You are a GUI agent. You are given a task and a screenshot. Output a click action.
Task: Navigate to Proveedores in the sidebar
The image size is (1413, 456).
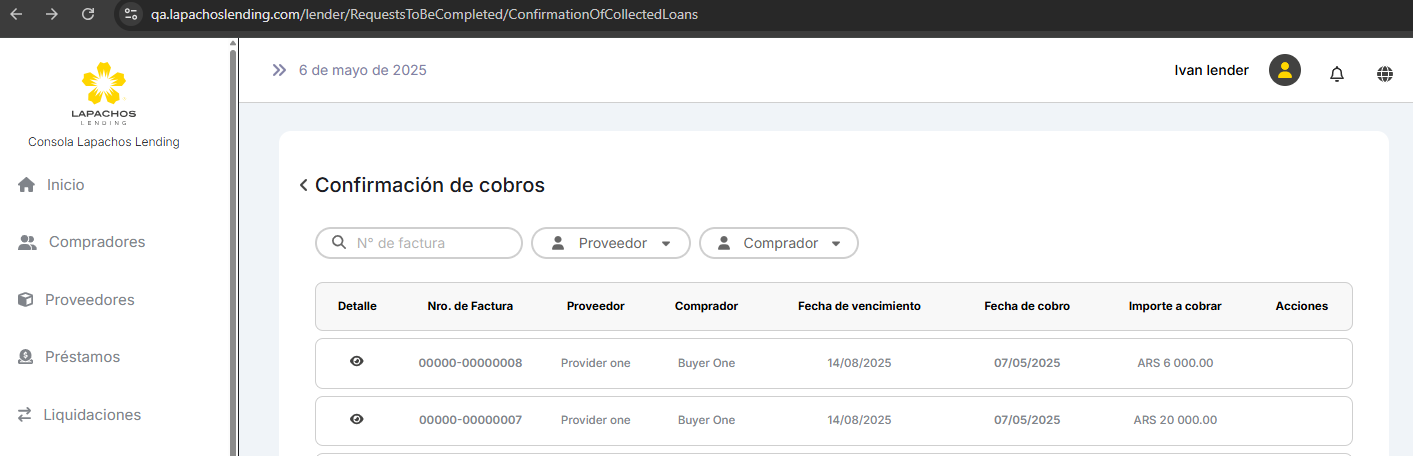(x=89, y=300)
